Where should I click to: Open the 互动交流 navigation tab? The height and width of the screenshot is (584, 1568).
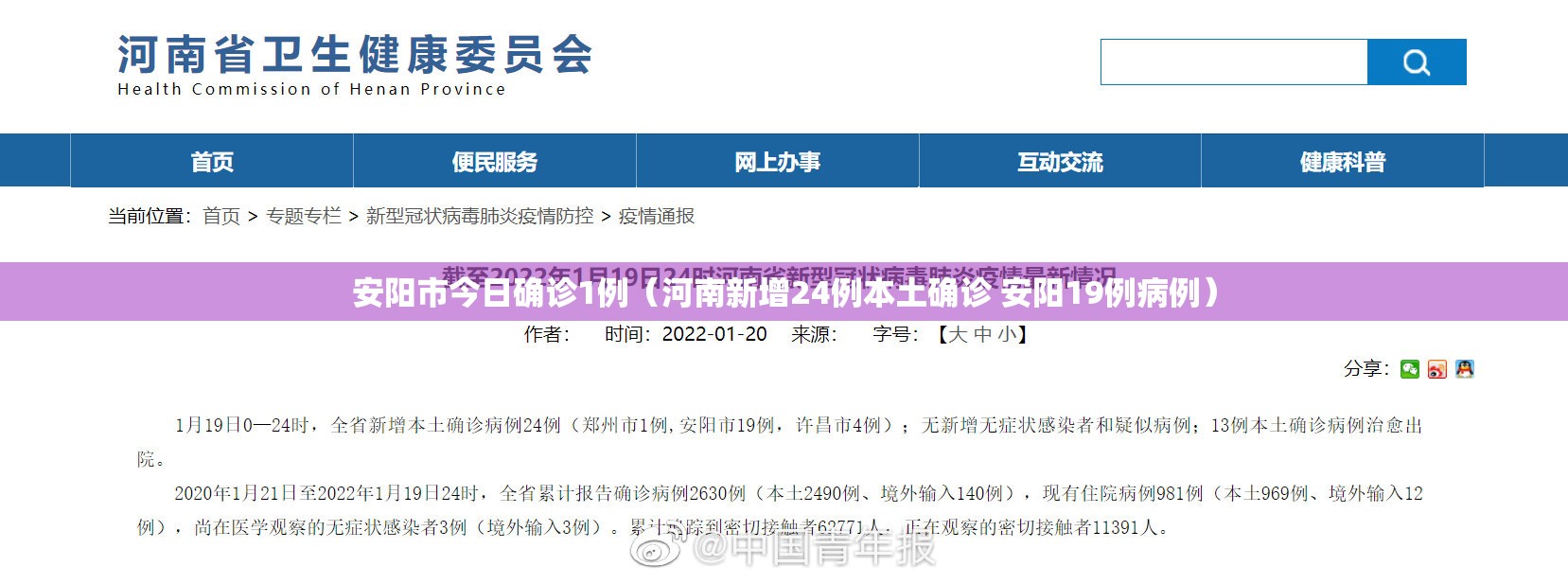click(x=1060, y=161)
